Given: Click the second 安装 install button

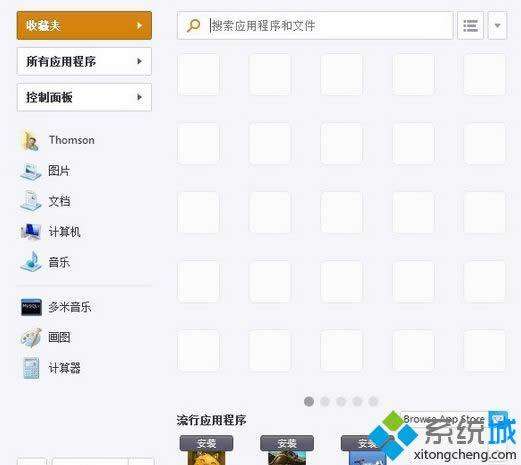Looking at the screenshot, I should point(287,443).
